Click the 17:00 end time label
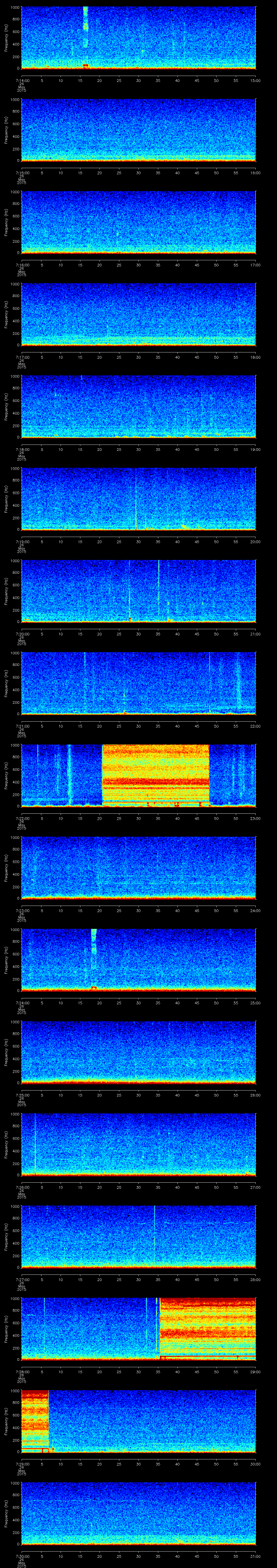This screenshot has height=1568, width=277. click(256, 265)
